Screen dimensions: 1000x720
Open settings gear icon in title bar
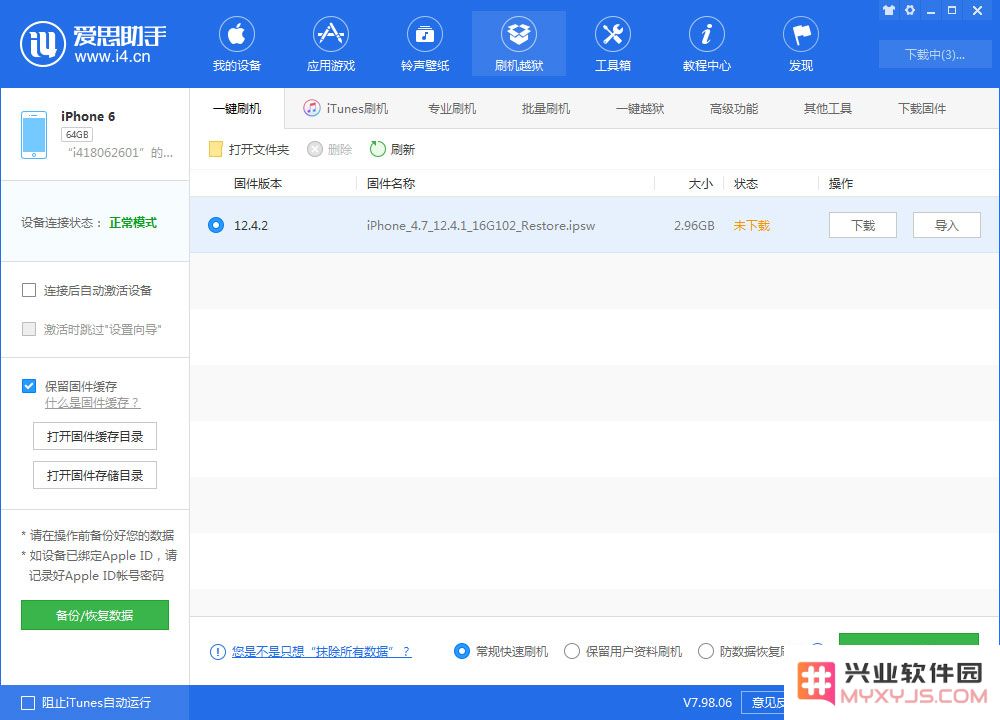pos(910,10)
